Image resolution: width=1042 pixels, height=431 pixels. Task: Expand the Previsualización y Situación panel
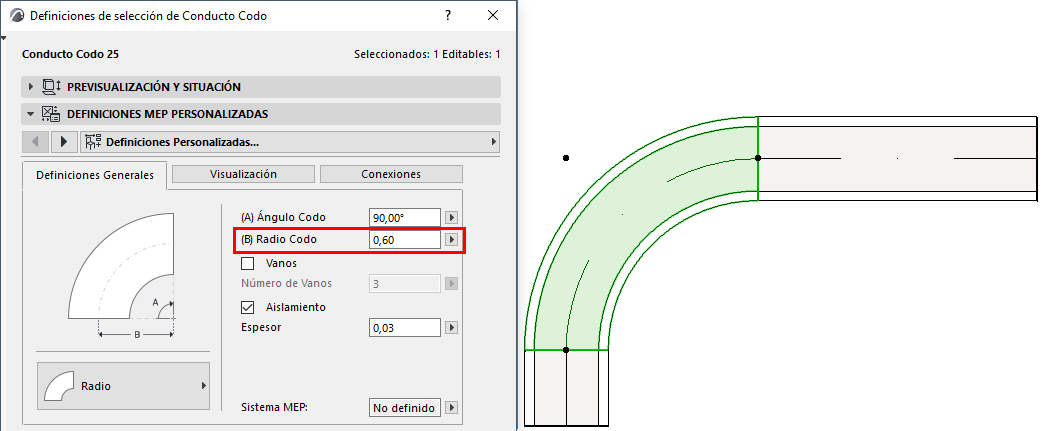click(30, 87)
